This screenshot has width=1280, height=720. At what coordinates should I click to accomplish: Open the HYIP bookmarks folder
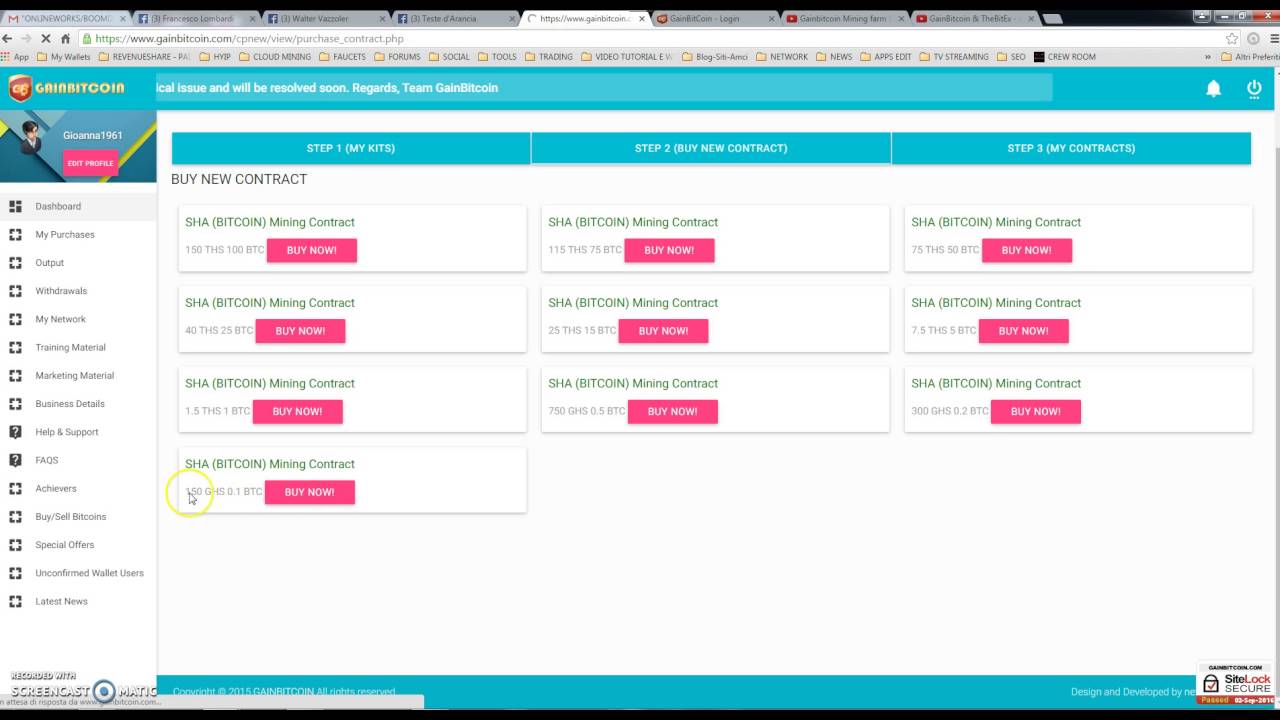pos(215,57)
